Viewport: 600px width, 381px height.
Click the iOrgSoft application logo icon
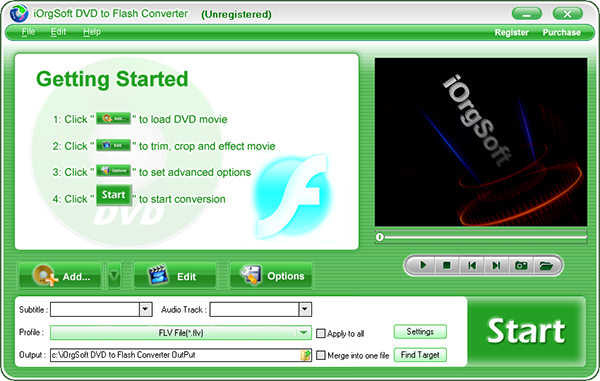pos(19,13)
